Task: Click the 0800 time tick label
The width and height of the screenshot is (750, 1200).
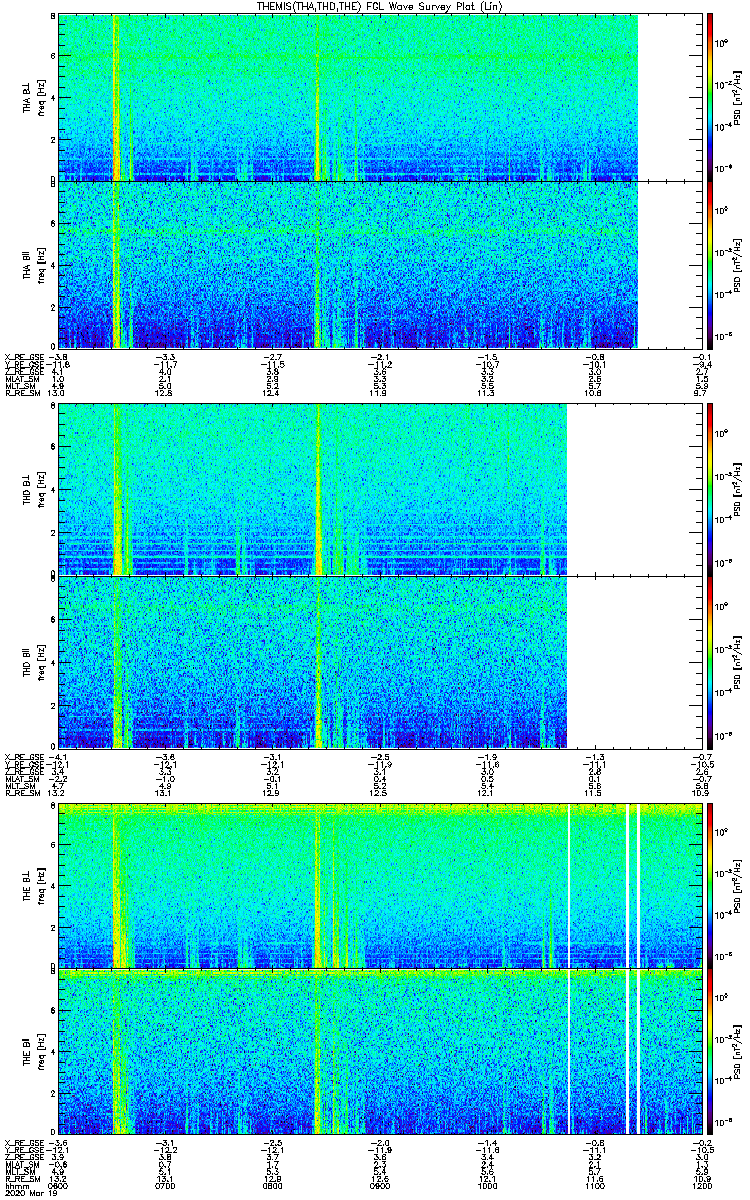Action: point(272,1186)
